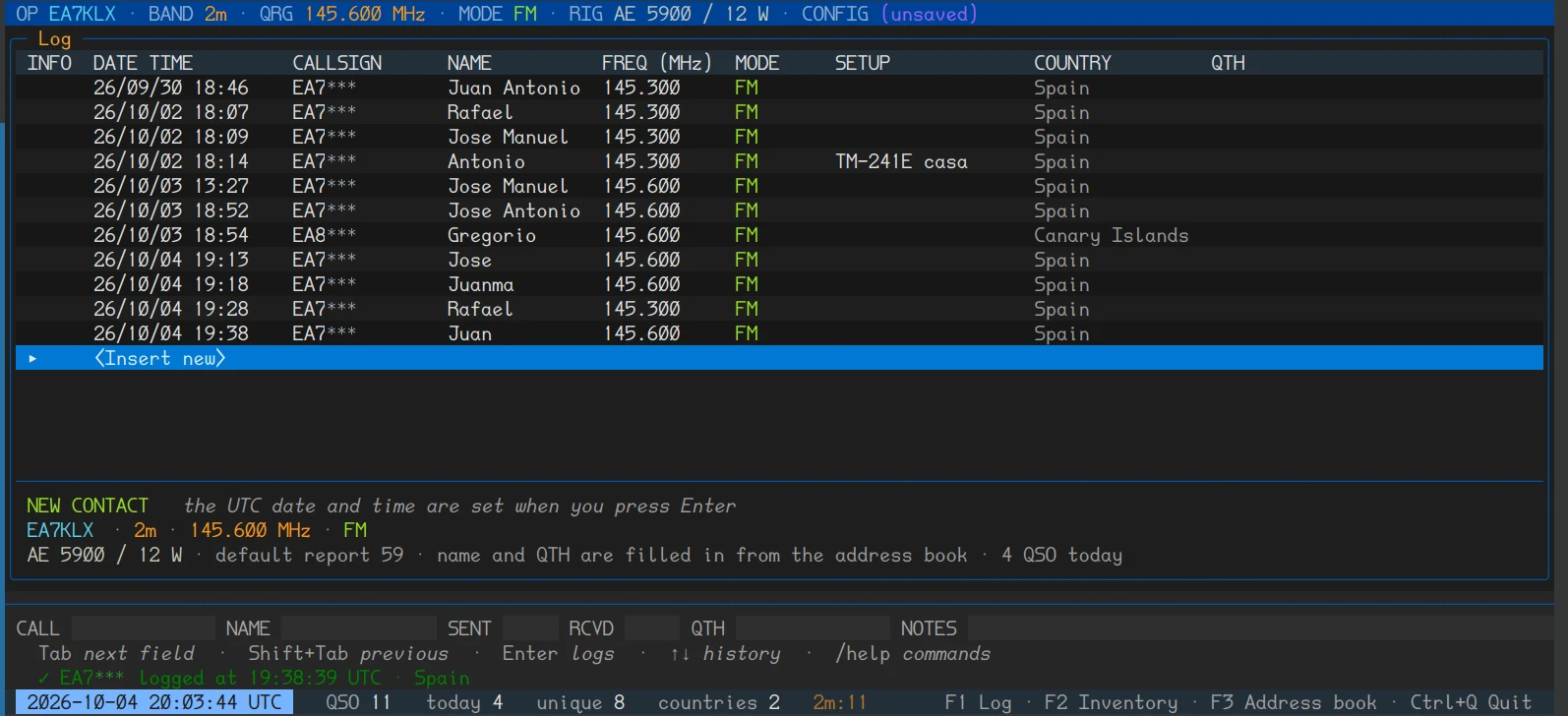Image resolution: width=1568 pixels, height=716 pixels.
Task: Click the NAME entry field in the form
Action: click(x=359, y=628)
